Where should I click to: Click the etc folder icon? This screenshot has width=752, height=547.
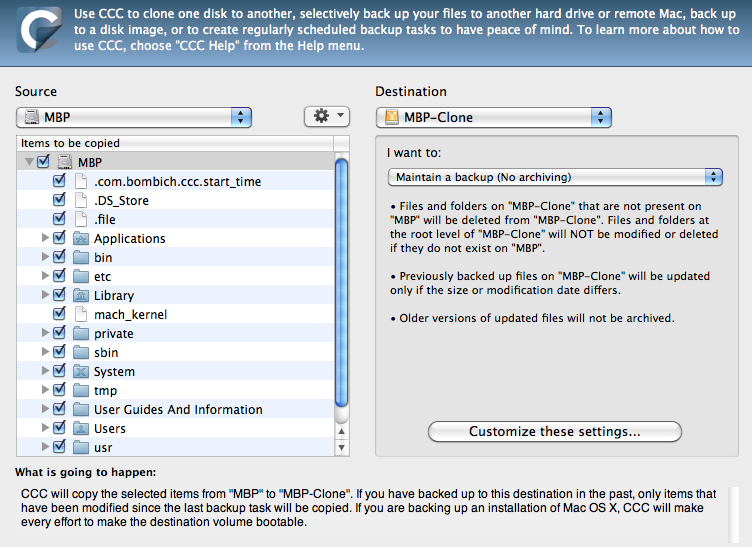(x=81, y=276)
